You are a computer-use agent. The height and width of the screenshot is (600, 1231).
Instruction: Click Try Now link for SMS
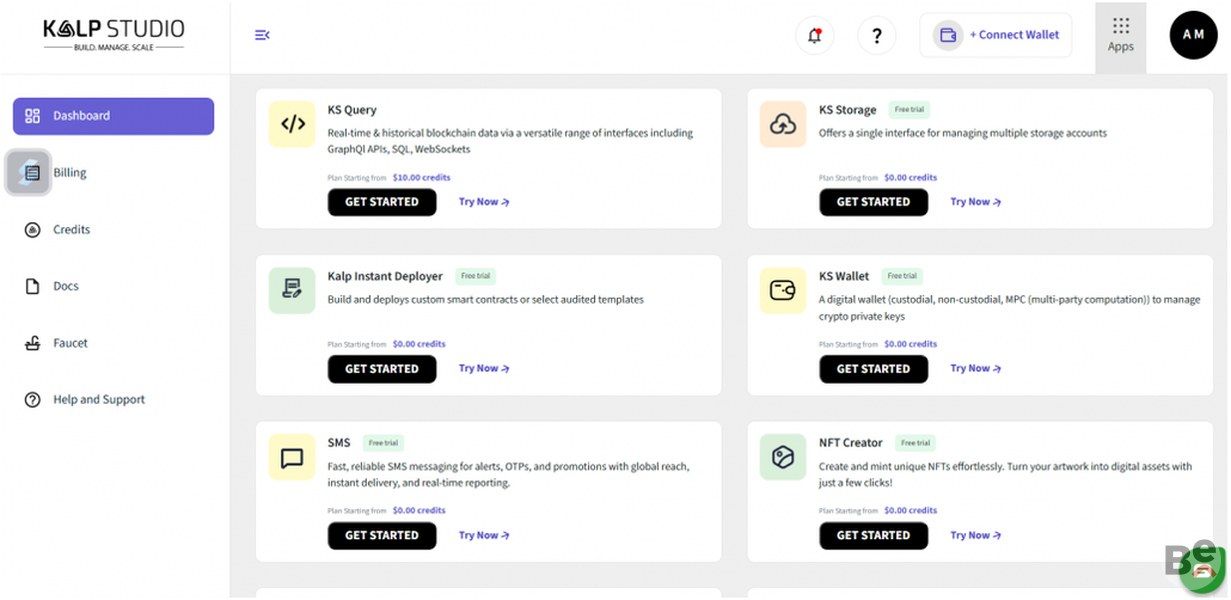pos(484,535)
